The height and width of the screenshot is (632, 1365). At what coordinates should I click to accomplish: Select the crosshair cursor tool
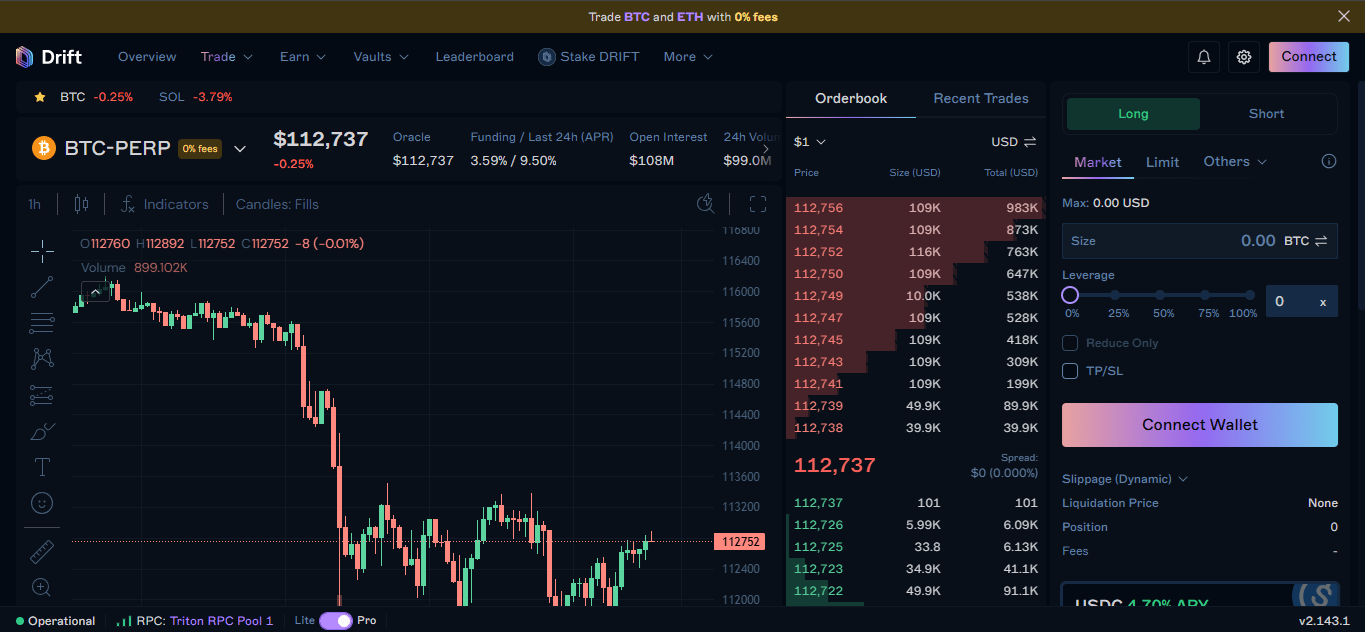[x=42, y=250]
